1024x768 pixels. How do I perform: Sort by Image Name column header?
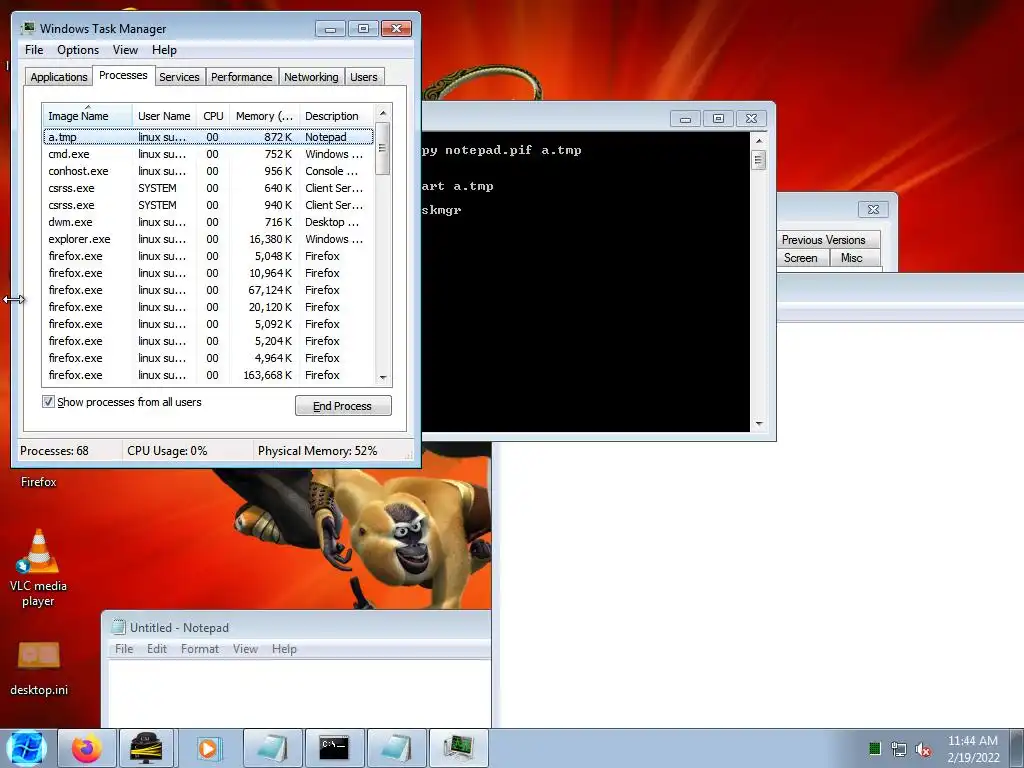tap(87, 116)
